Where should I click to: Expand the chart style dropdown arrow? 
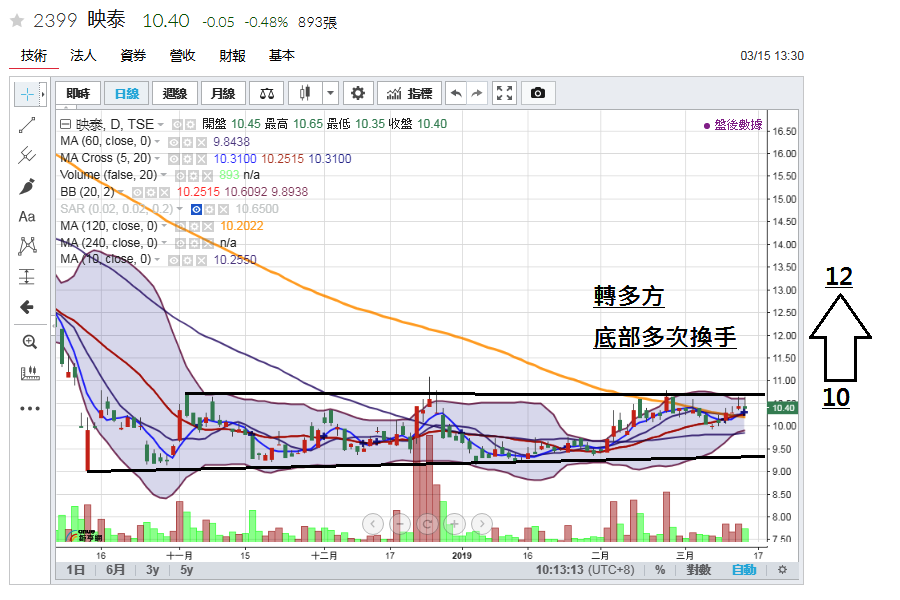(x=330, y=93)
